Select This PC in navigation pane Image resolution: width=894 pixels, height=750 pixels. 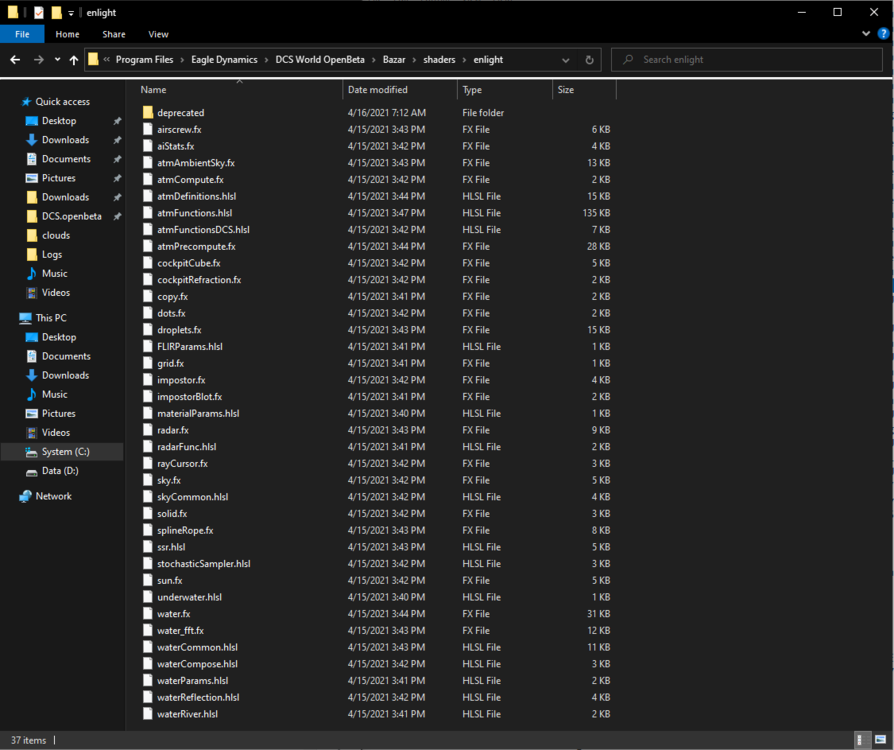(x=51, y=318)
